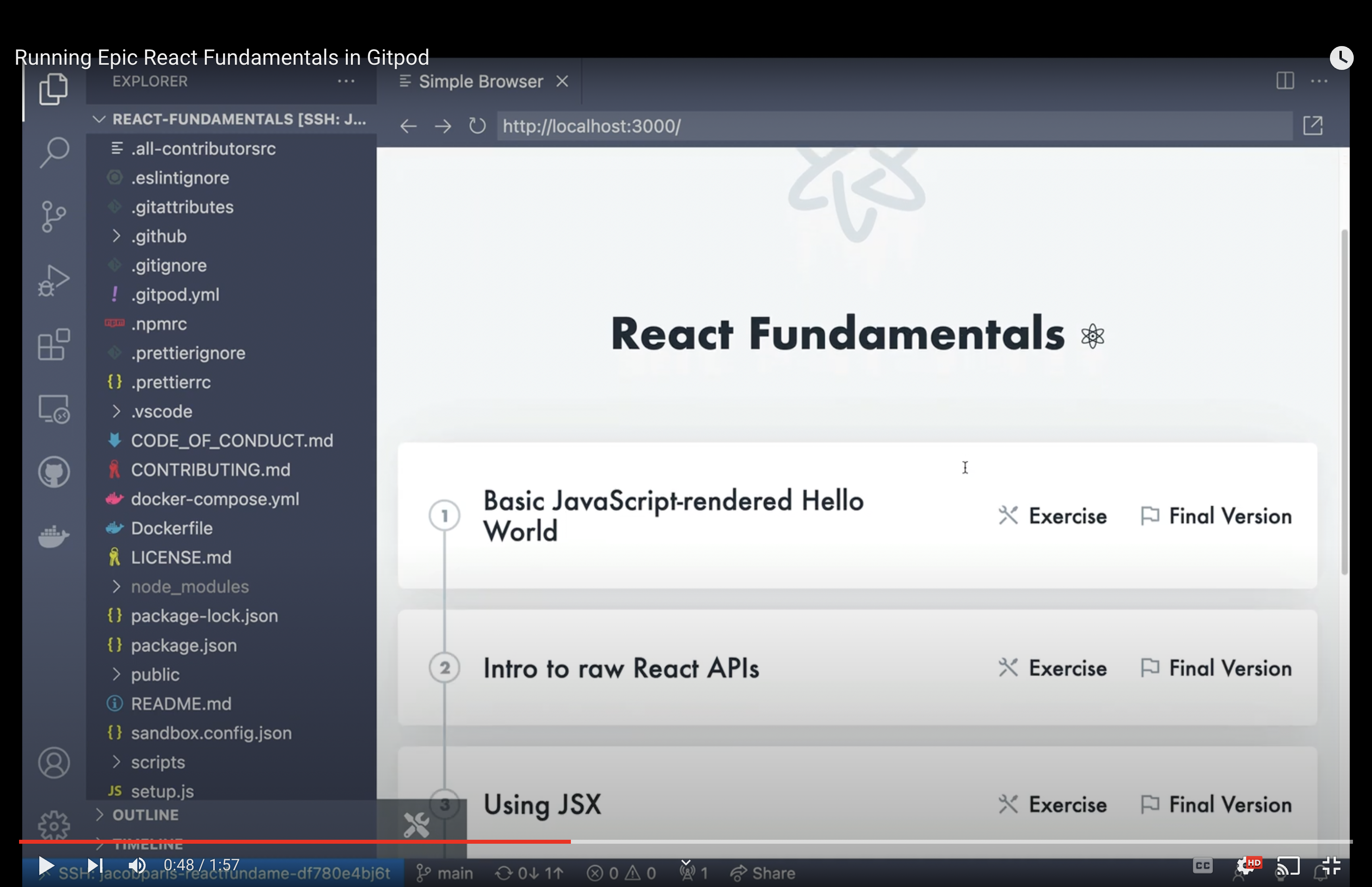Expand the public folder
Image resolution: width=1372 pixels, height=887 pixels.
231,675
